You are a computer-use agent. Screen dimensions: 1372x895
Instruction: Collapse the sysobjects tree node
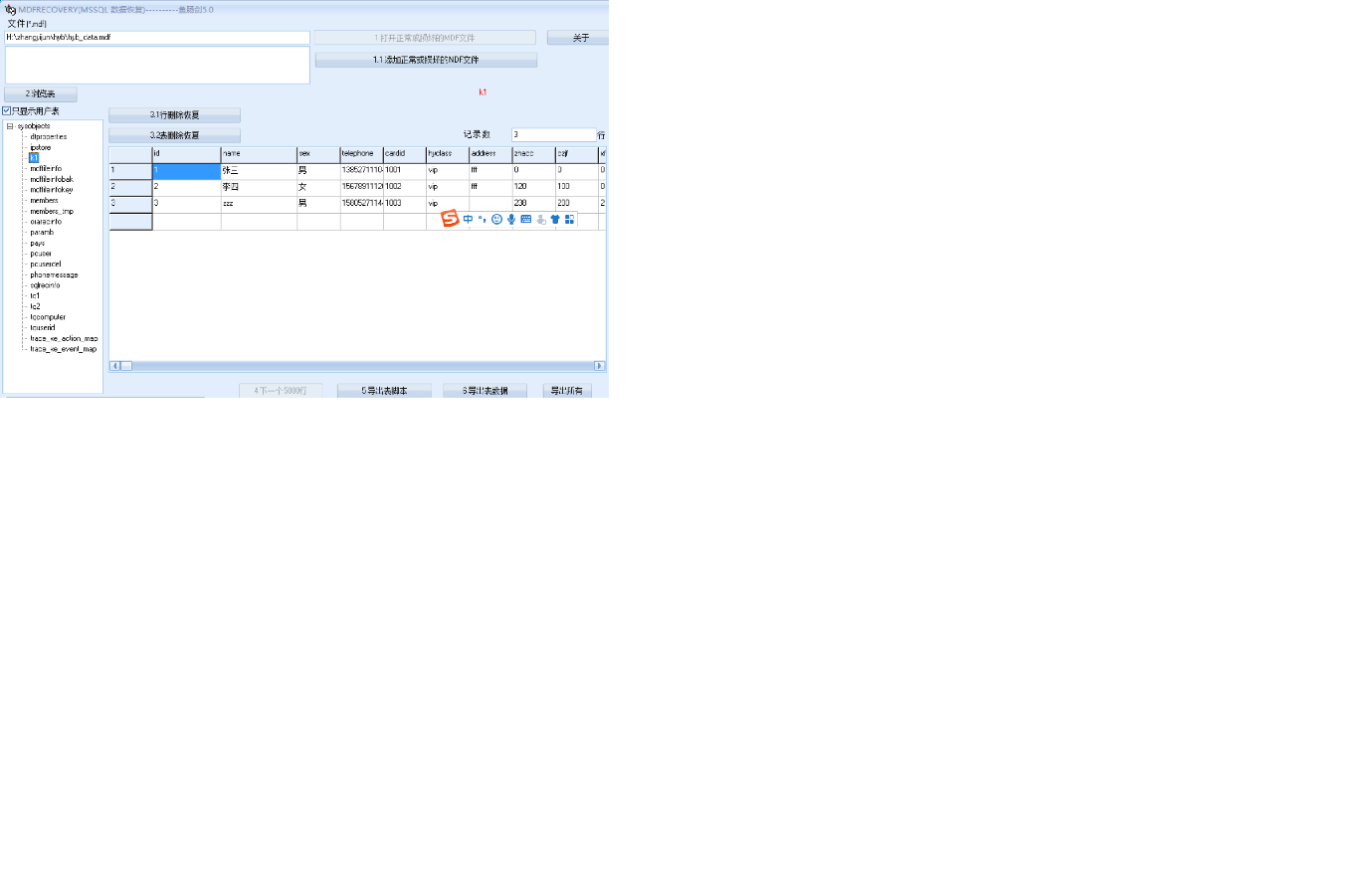click(x=10, y=126)
